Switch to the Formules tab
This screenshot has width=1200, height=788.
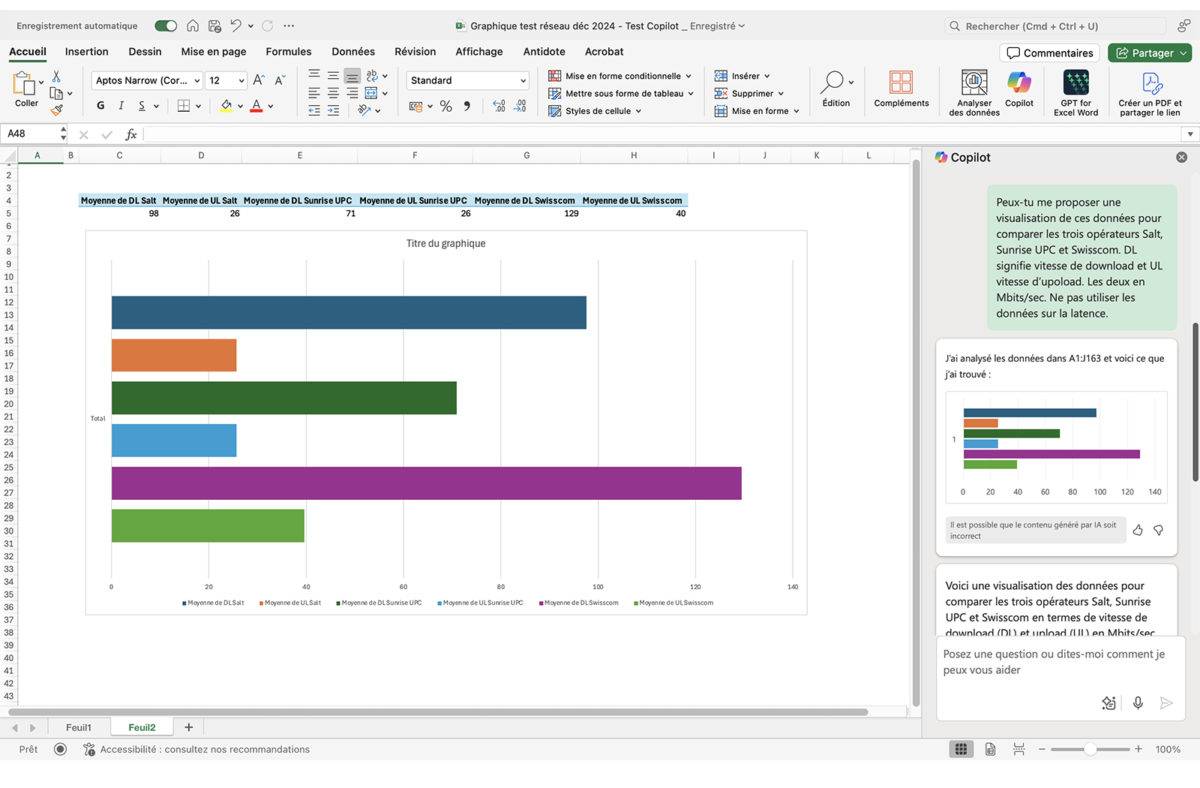coord(288,52)
